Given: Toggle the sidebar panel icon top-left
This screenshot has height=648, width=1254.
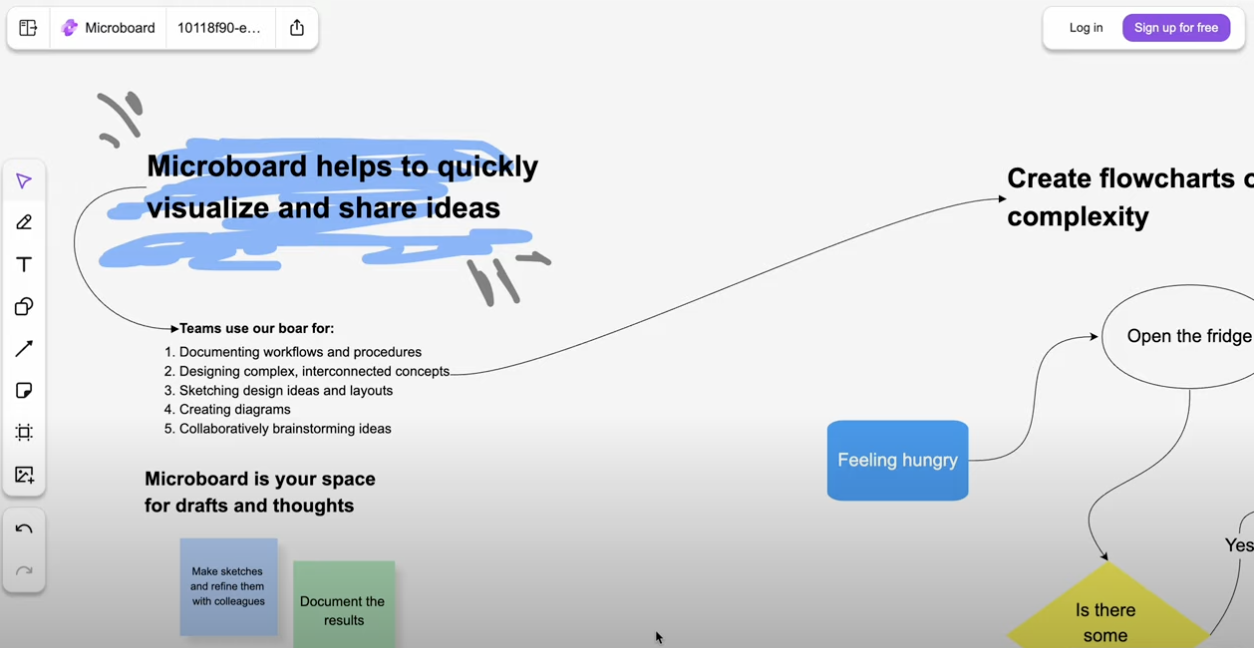Looking at the screenshot, I should [27, 27].
